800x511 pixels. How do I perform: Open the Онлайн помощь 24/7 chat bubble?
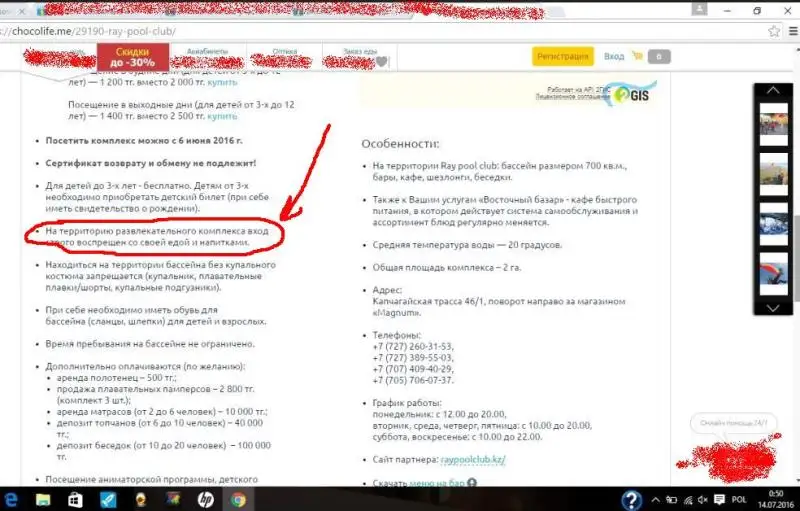click(x=734, y=423)
